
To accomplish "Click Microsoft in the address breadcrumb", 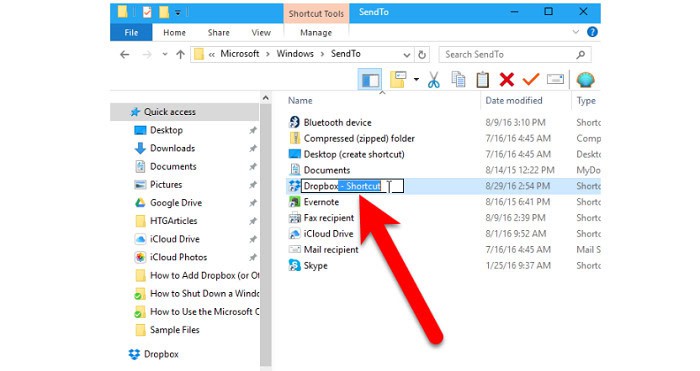I will tap(240, 54).
